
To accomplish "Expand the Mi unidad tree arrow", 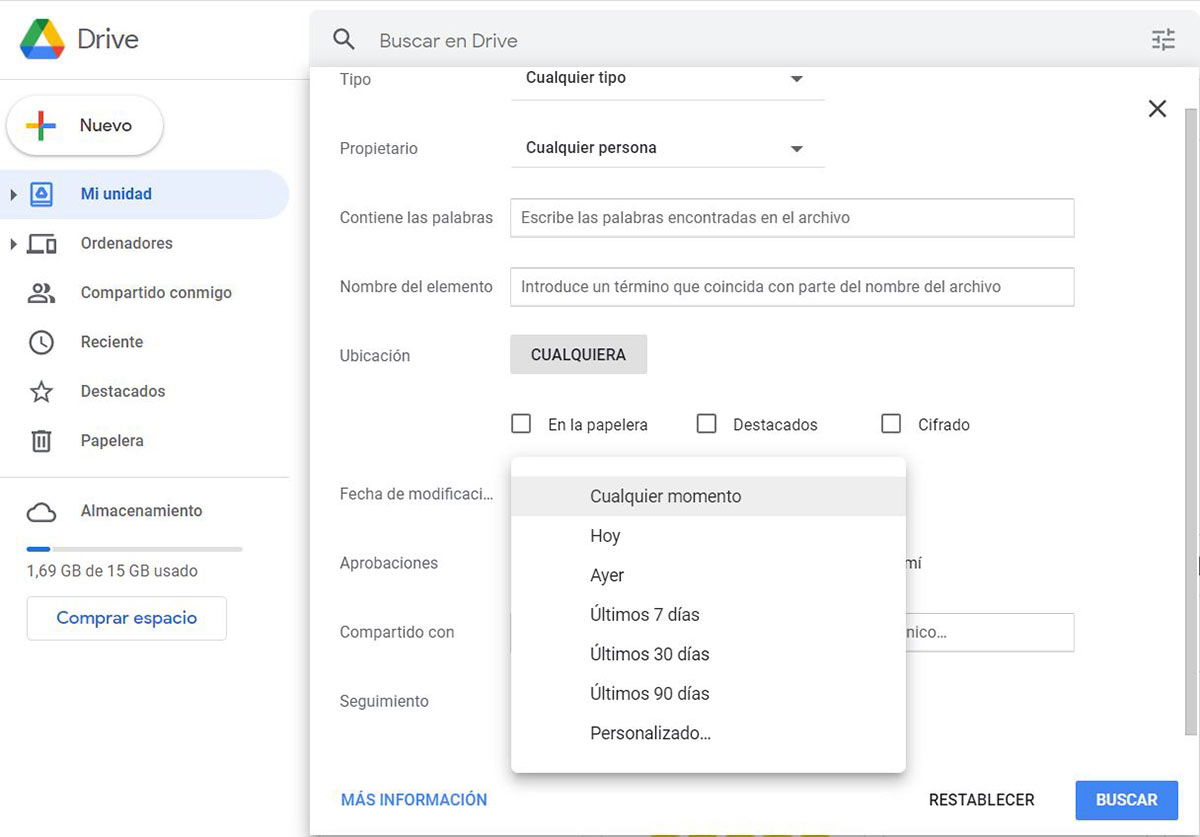I will [14, 193].
